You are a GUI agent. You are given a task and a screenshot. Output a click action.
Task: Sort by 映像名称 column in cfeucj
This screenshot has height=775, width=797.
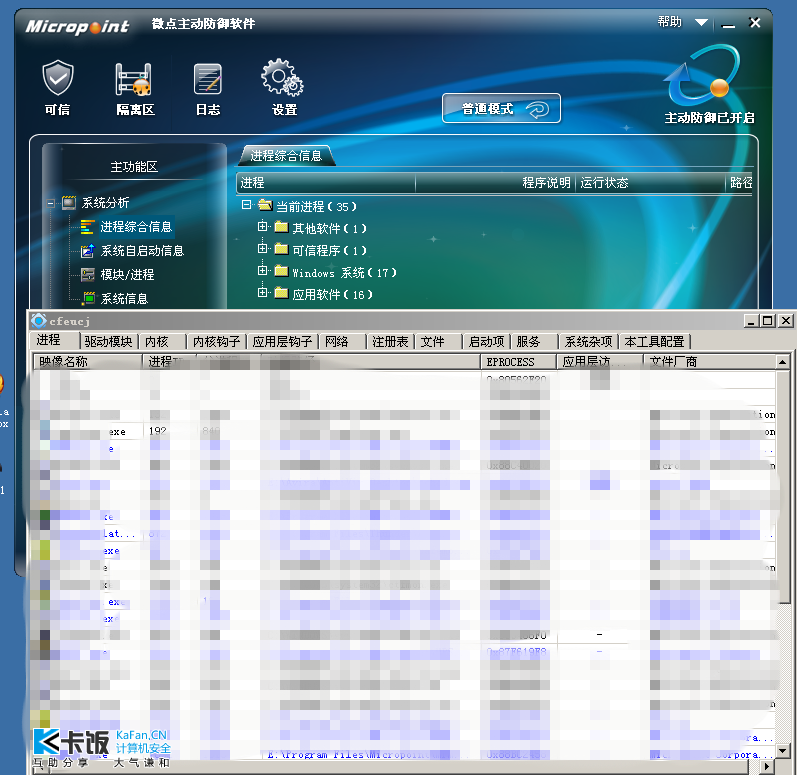pyautogui.click(x=87, y=362)
